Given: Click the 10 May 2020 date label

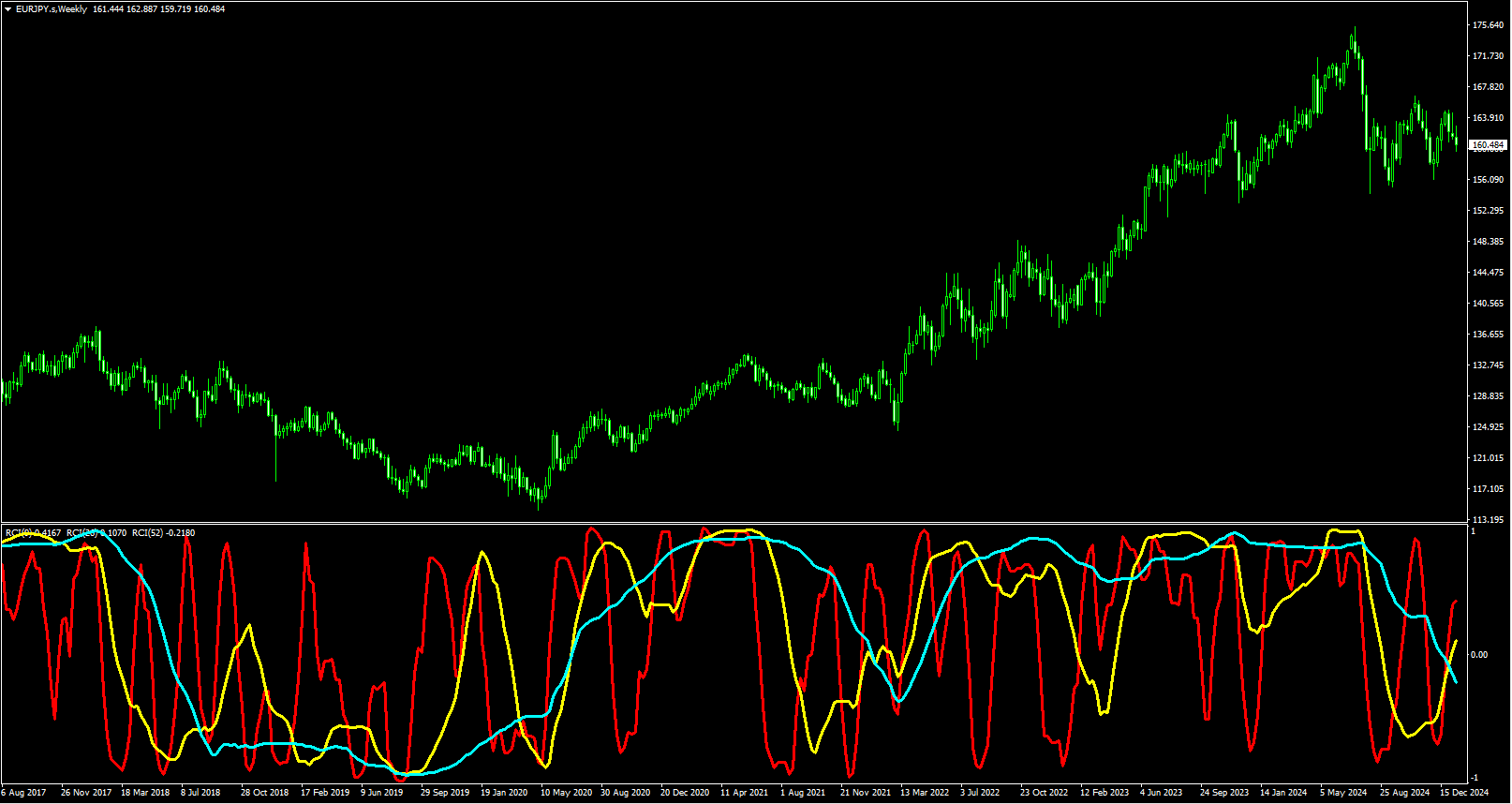Looking at the screenshot, I should pyautogui.click(x=566, y=793).
